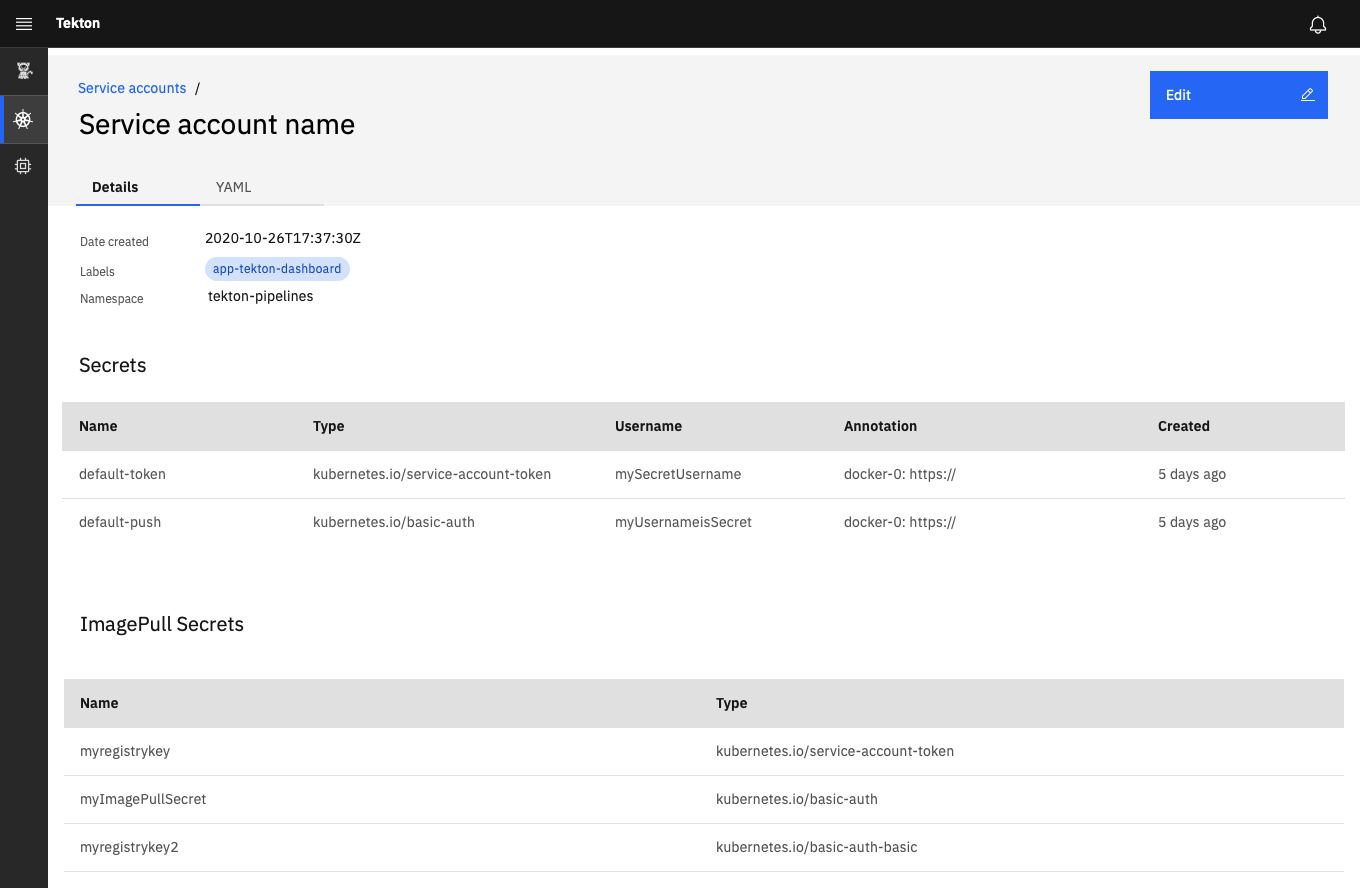Select the Details tab
Image resolution: width=1360 pixels, height=888 pixels.
click(x=115, y=187)
